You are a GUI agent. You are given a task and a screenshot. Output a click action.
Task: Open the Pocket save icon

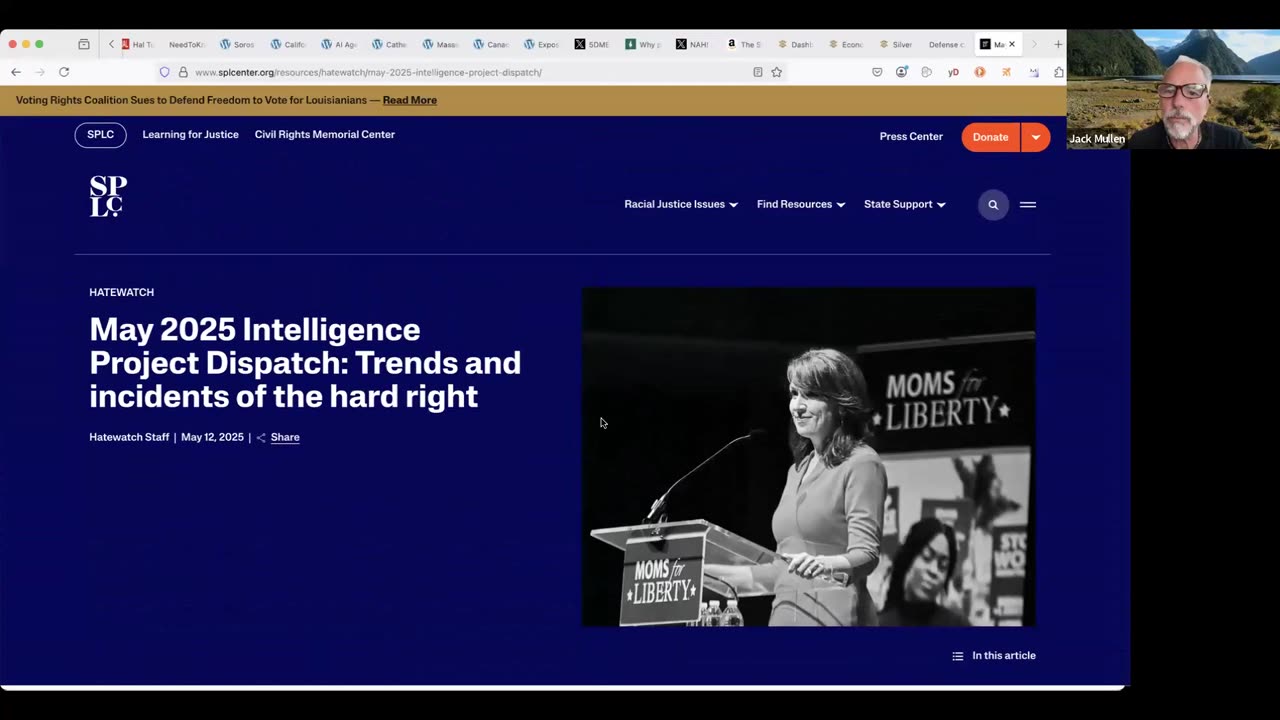(877, 72)
